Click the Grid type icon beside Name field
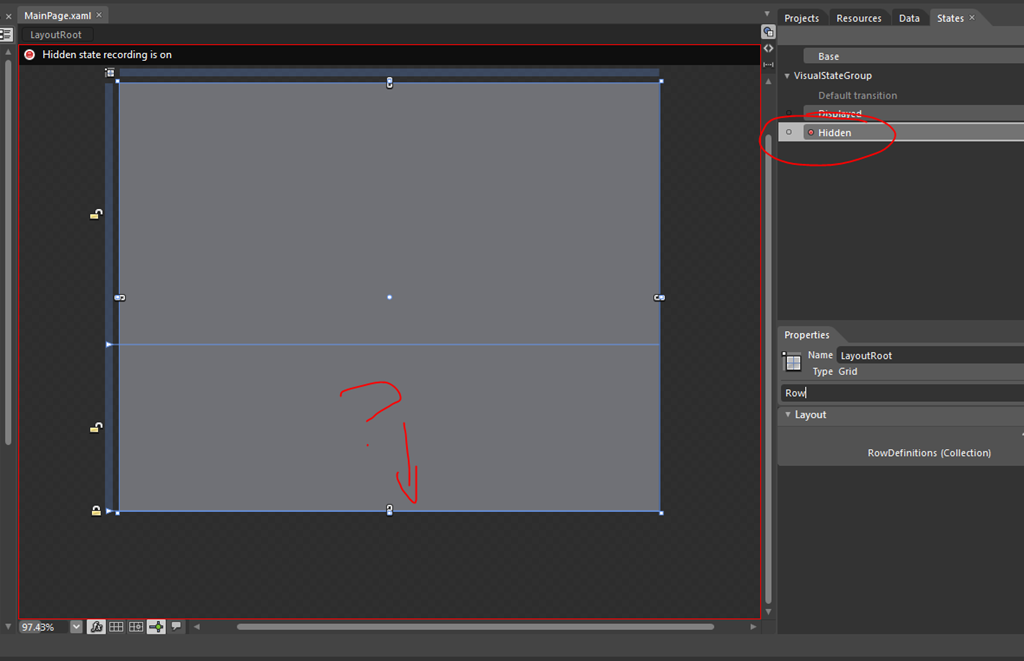The height and width of the screenshot is (661, 1024). coord(792,362)
